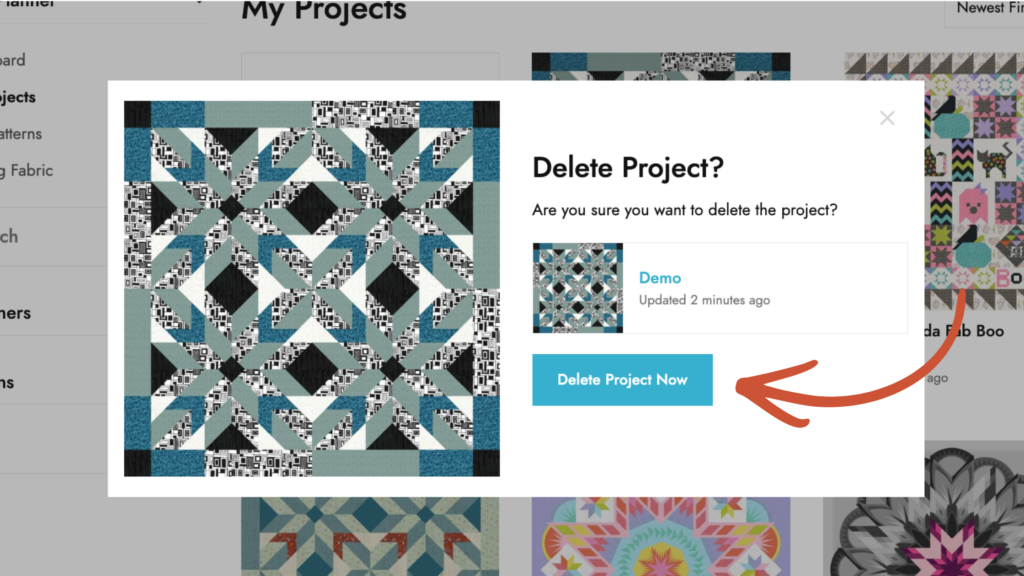The width and height of the screenshot is (1024, 576).
Task: Click the My Projects page heading
Action: pos(324,12)
